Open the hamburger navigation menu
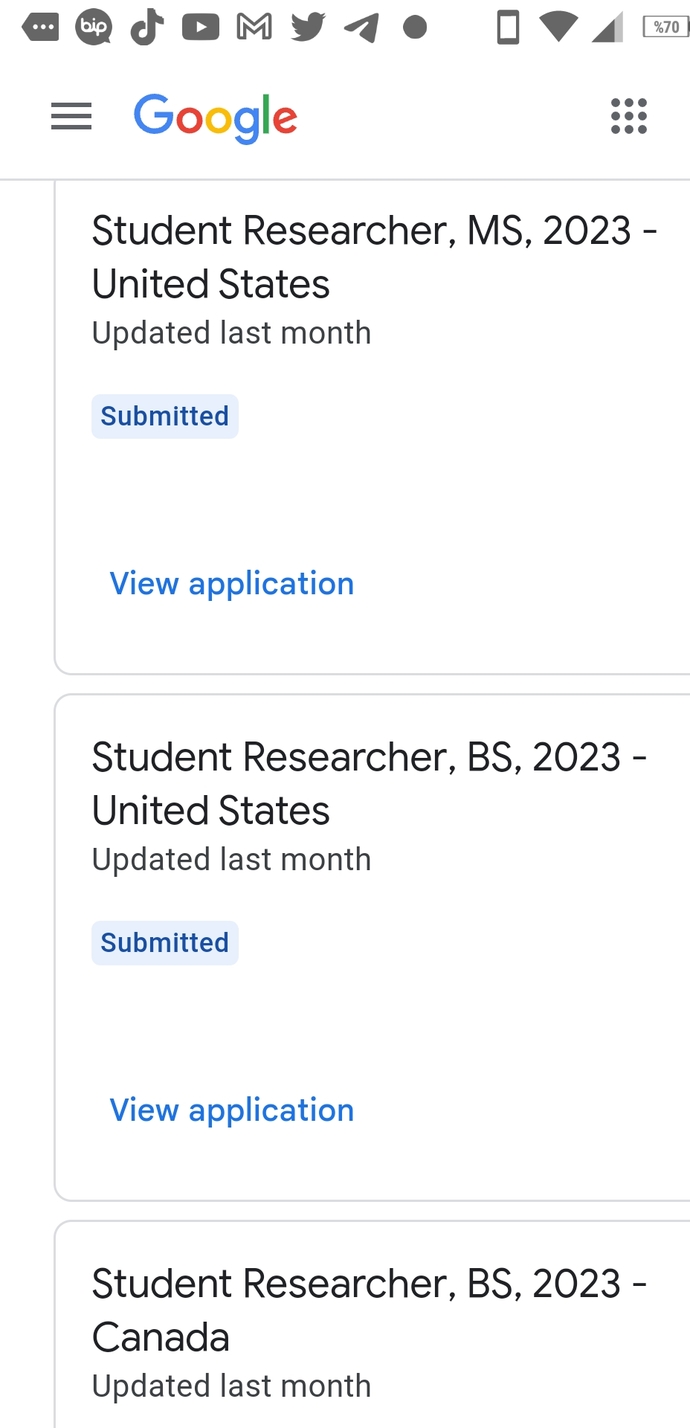 point(71,117)
